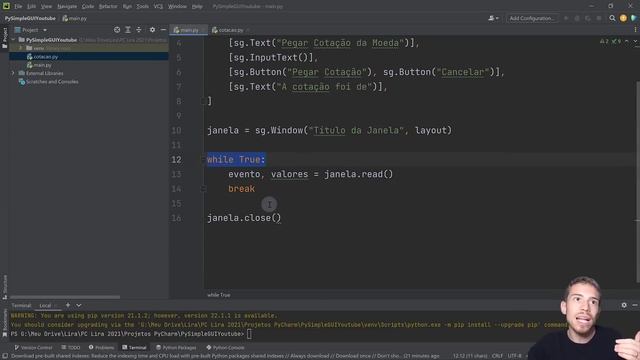Expand External Libraries node
Image resolution: width=640 pixels, height=360 pixels.
(x=13, y=73)
